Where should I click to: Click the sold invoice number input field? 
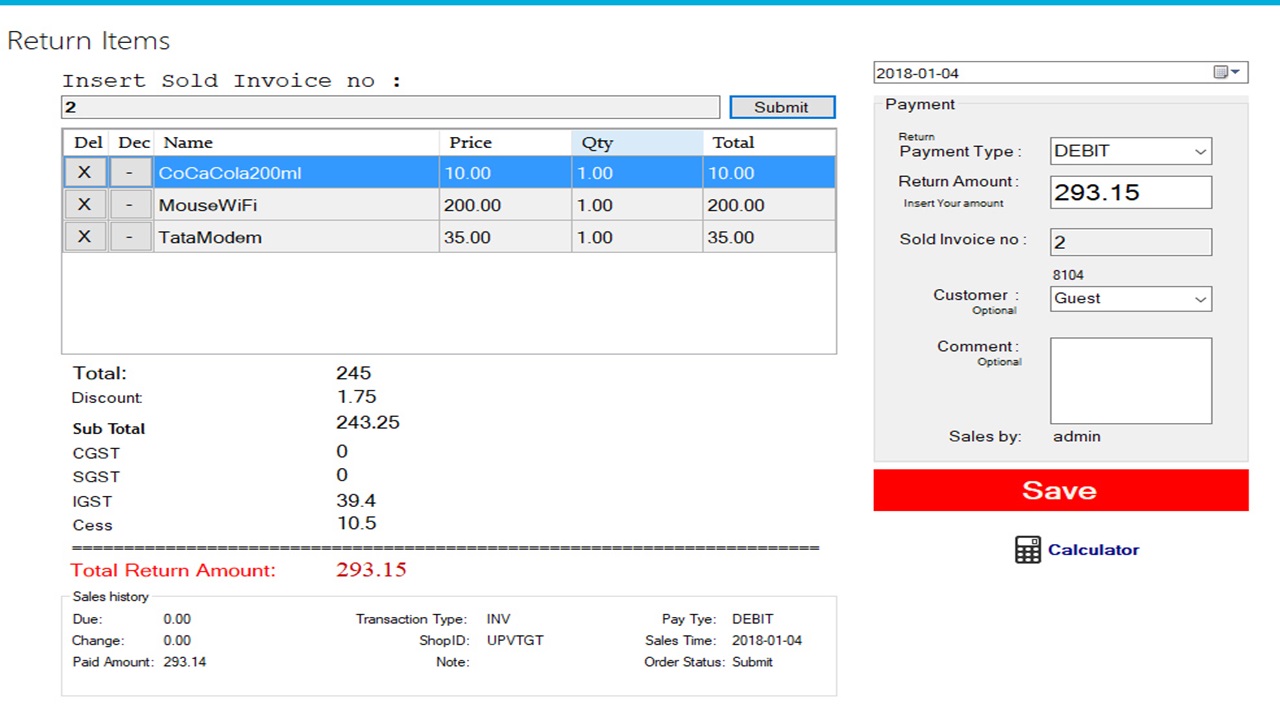(x=390, y=107)
